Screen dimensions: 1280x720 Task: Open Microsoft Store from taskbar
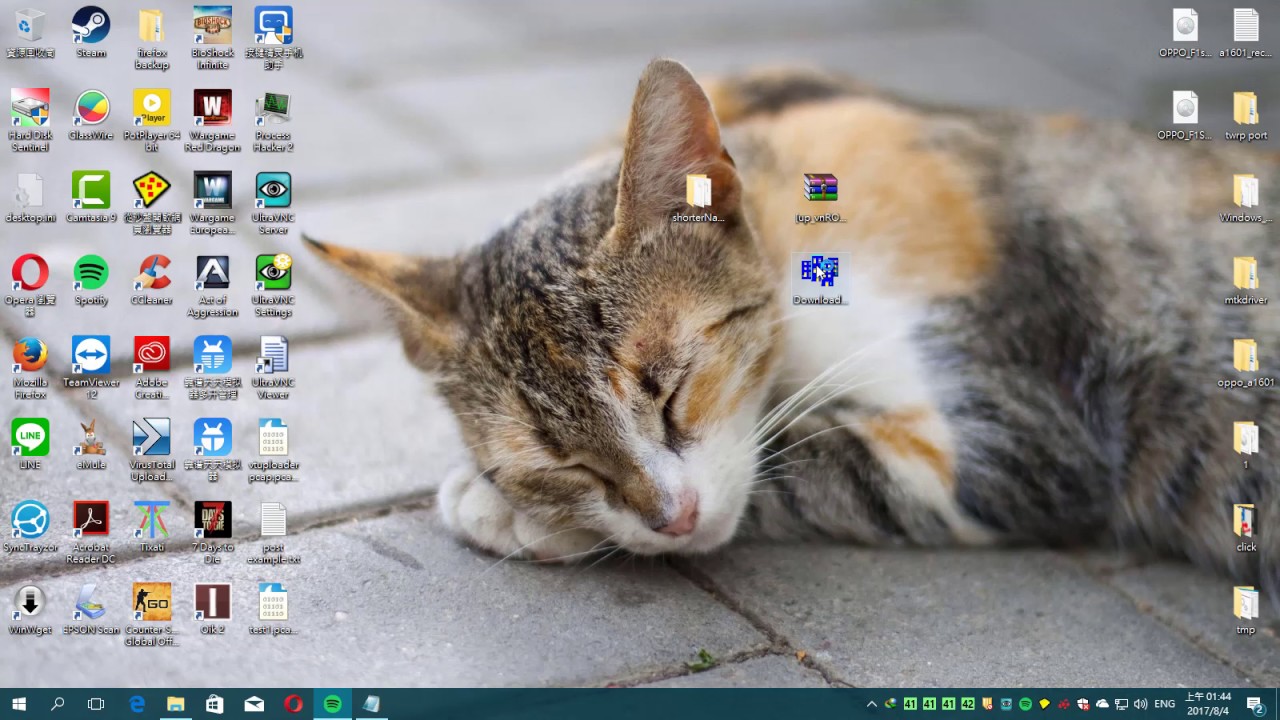(215, 704)
